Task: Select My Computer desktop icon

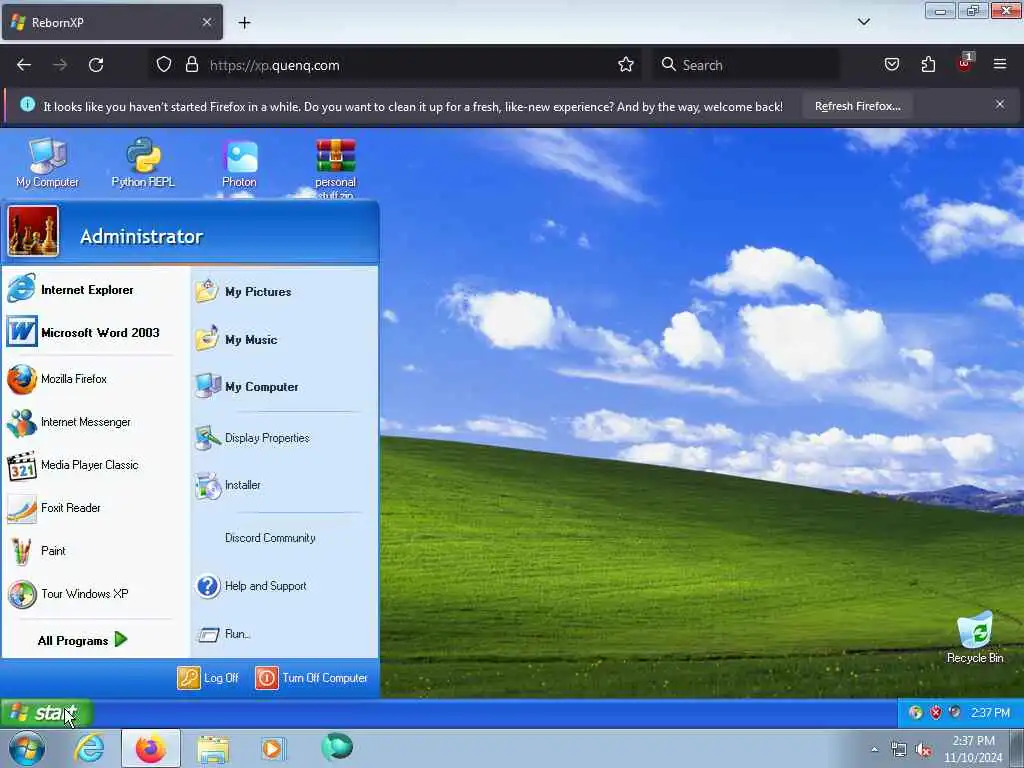Action: [47, 163]
